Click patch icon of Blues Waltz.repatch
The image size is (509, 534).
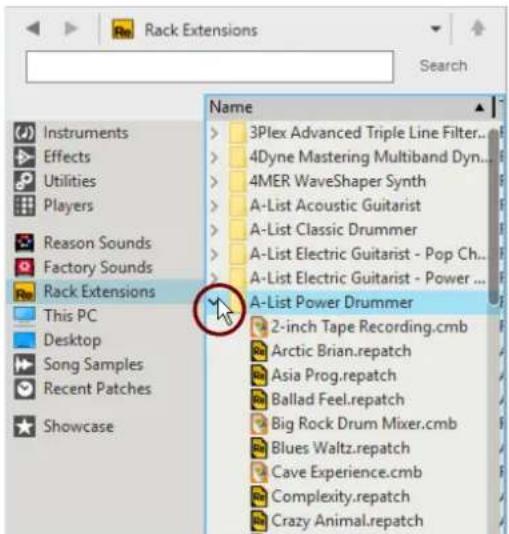point(259,448)
